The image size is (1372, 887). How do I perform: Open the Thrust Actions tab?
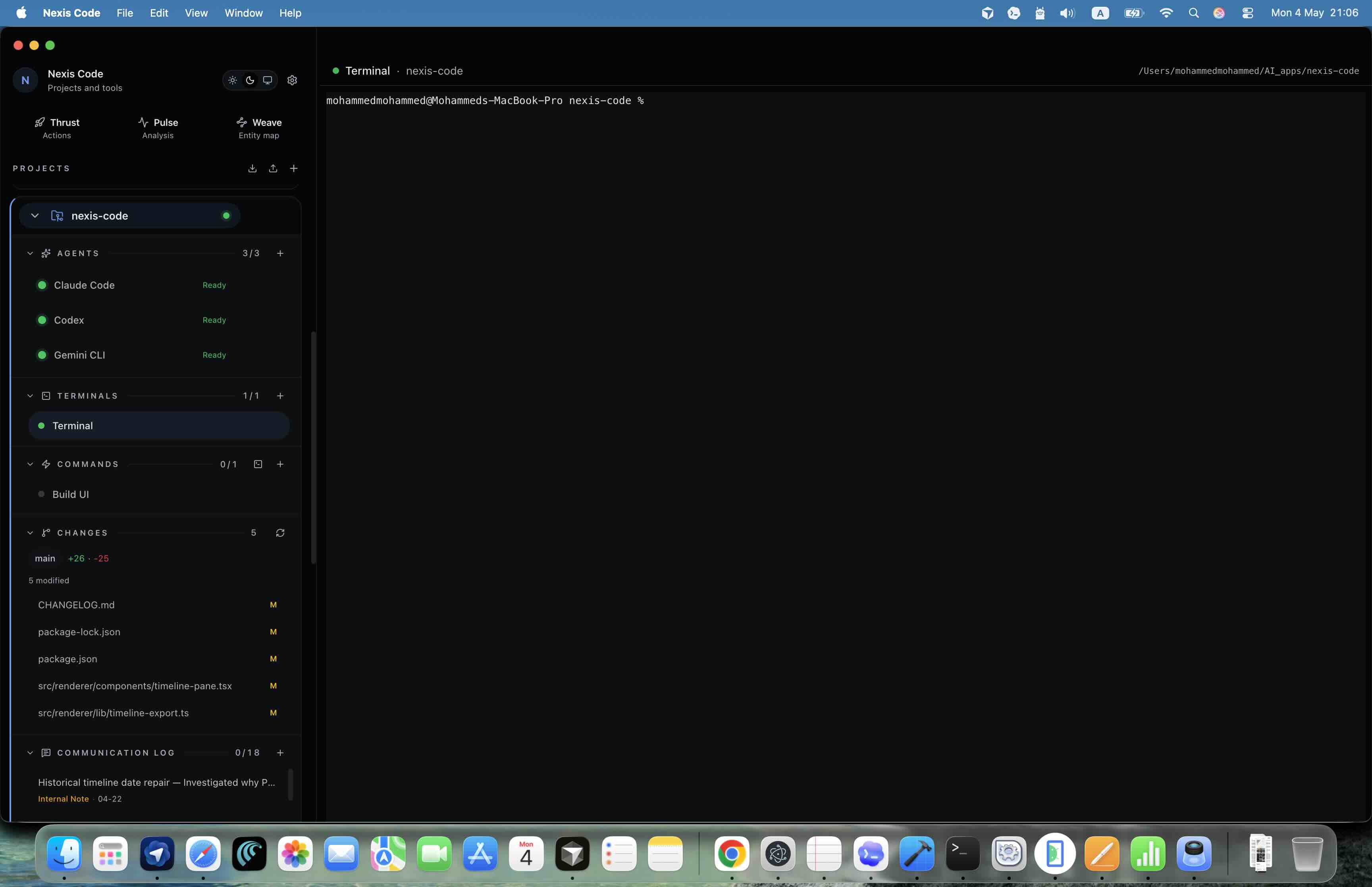(57, 128)
